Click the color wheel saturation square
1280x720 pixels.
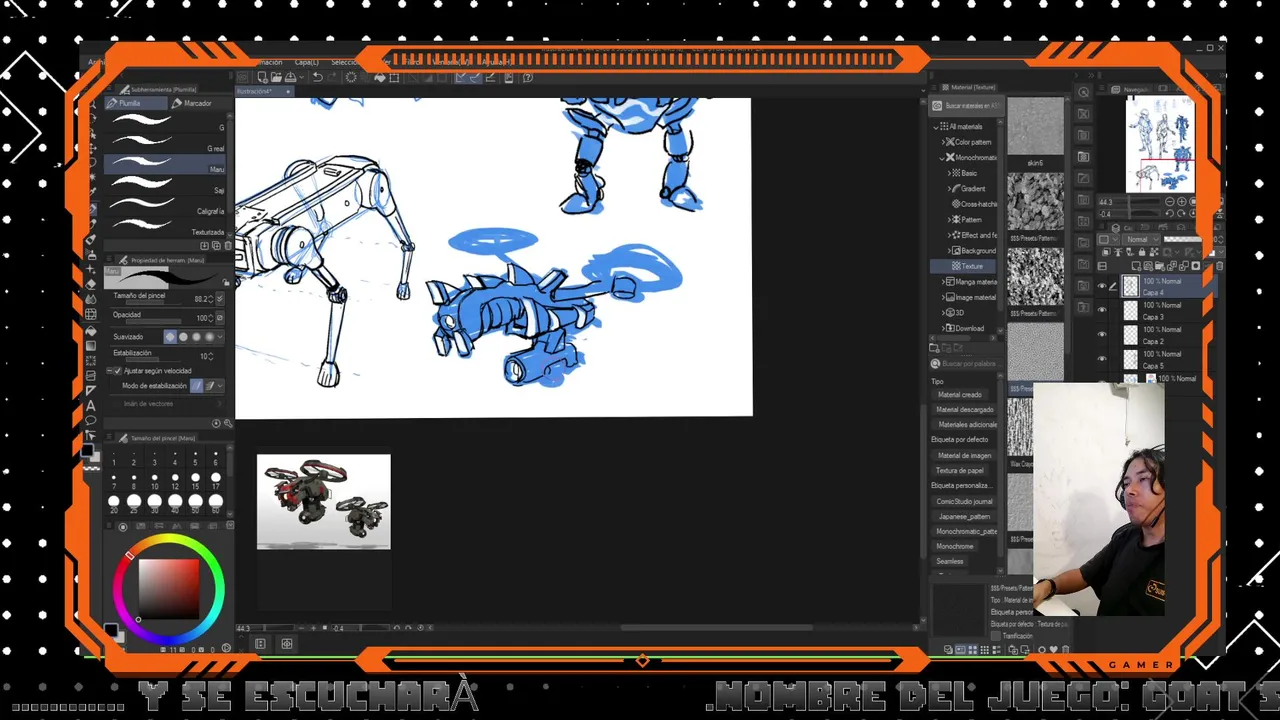click(168, 588)
